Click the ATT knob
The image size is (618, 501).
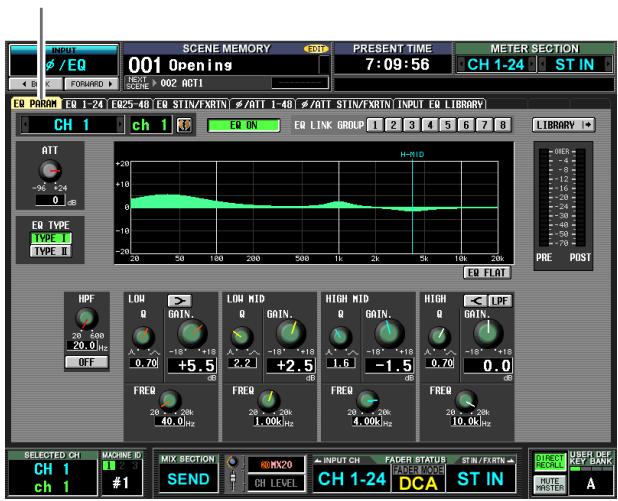(50, 171)
